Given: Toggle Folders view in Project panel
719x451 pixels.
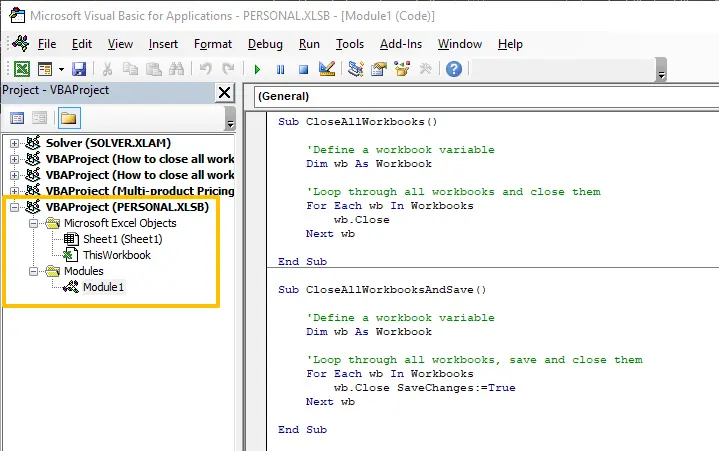Looking at the screenshot, I should [x=69, y=118].
